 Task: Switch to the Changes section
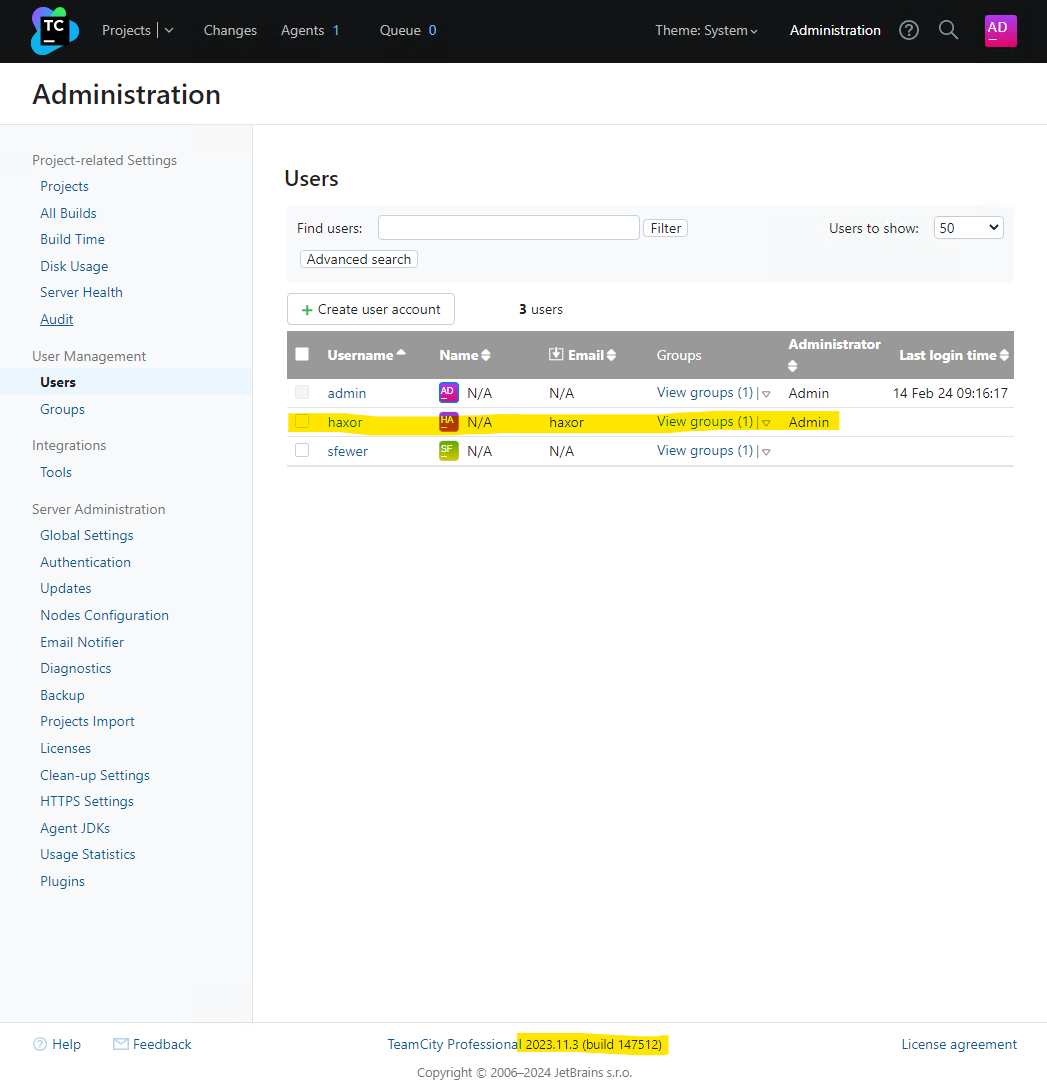(230, 30)
